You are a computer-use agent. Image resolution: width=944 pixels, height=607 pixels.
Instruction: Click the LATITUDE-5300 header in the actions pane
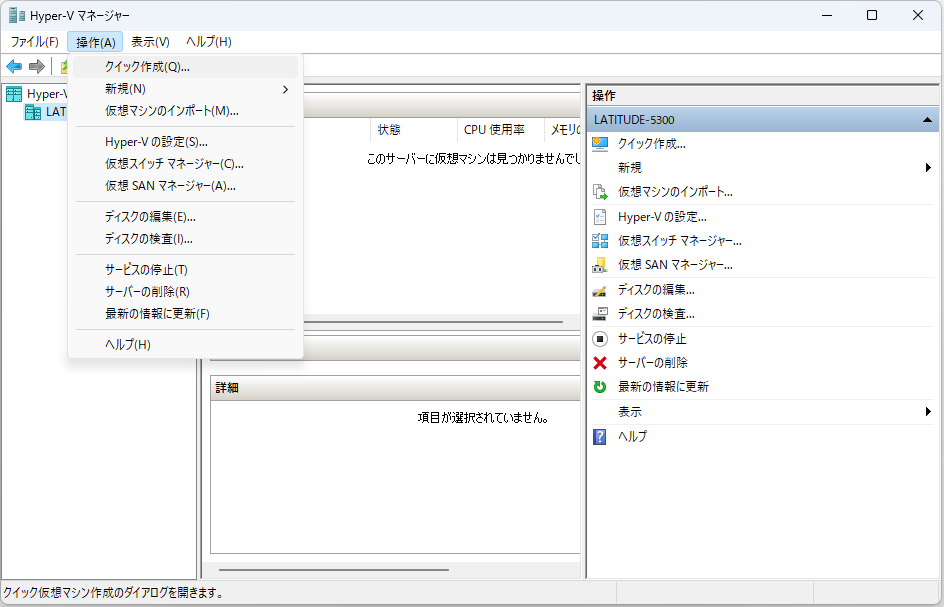pos(763,120)
